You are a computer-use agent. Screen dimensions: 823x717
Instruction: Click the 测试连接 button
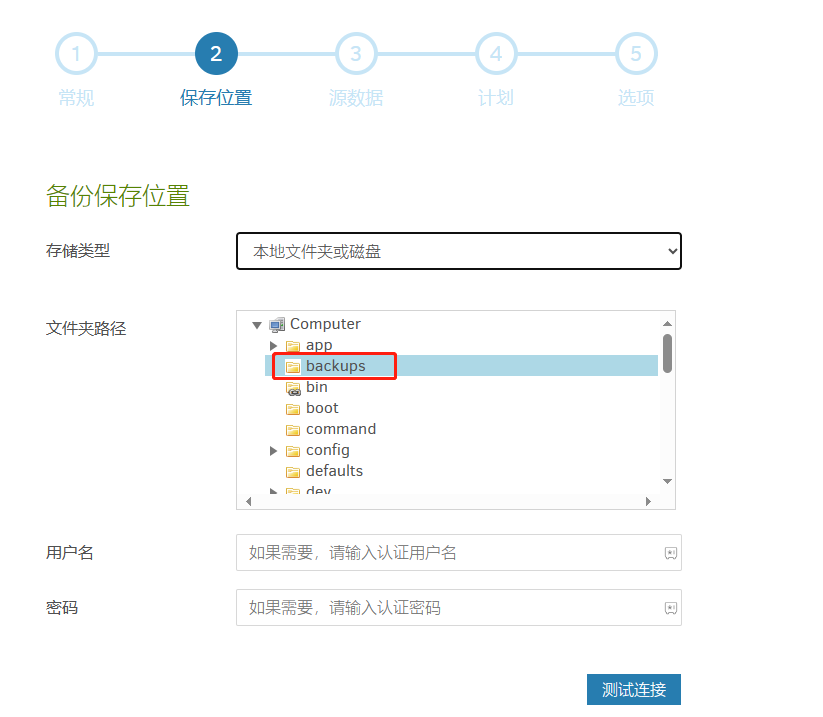[633, 689]
